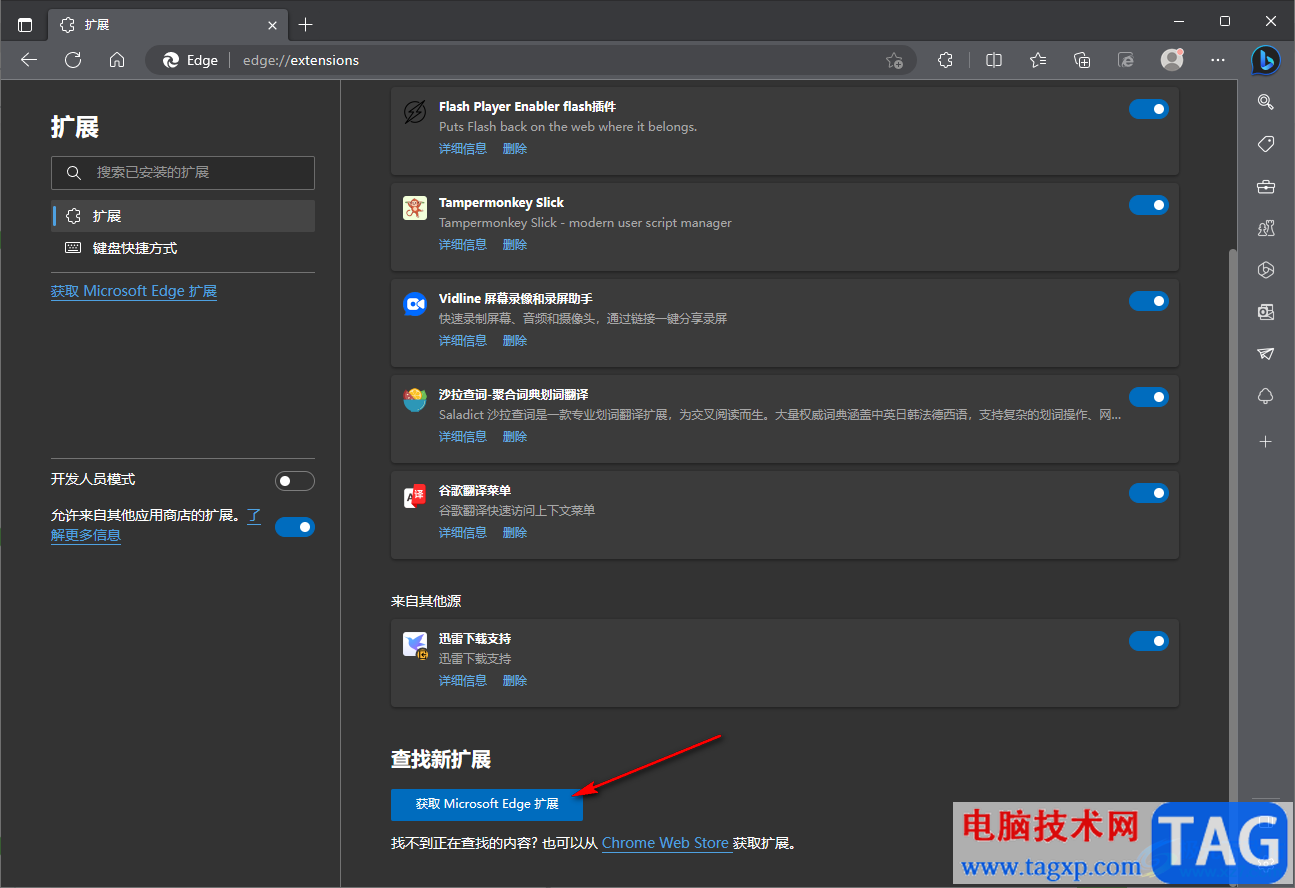1295x888 pixels.
Task: Open the Chrome Web Store link
Action: pyautogui.click(x=665, y=843)
